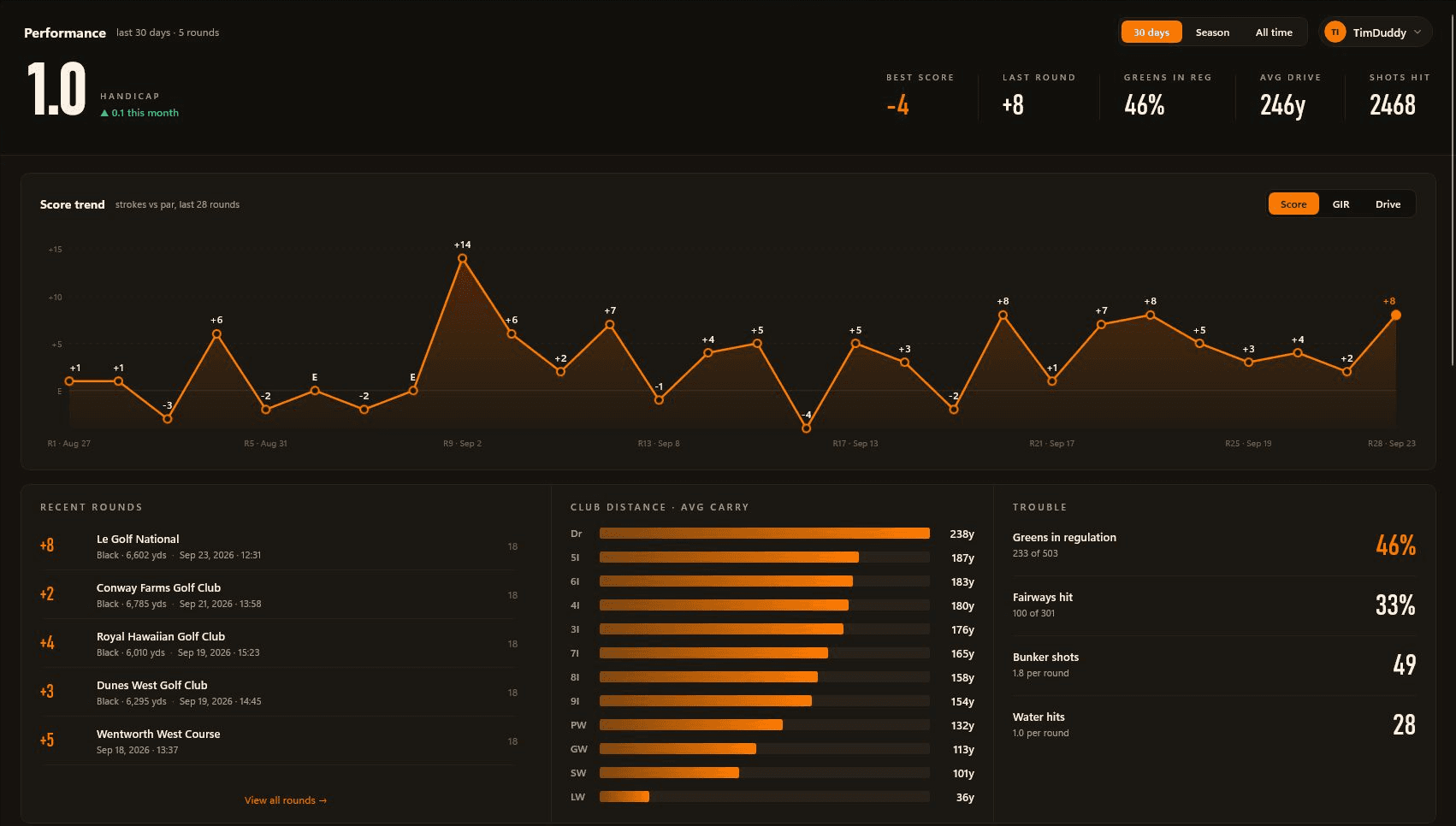Open the Dunes West Golf Club round
The height and width of the screenshot is (826, 1456).
(x=279, y=693)
